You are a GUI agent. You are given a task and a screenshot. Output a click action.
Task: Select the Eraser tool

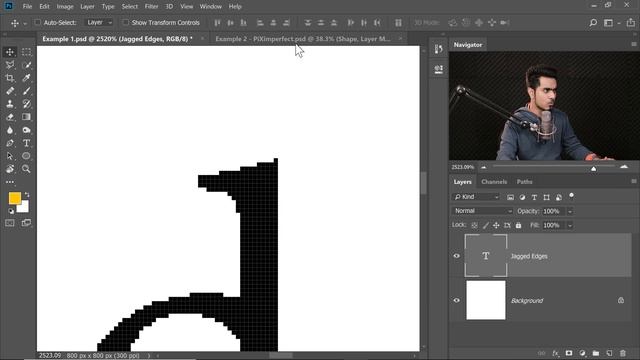[10, 117]
